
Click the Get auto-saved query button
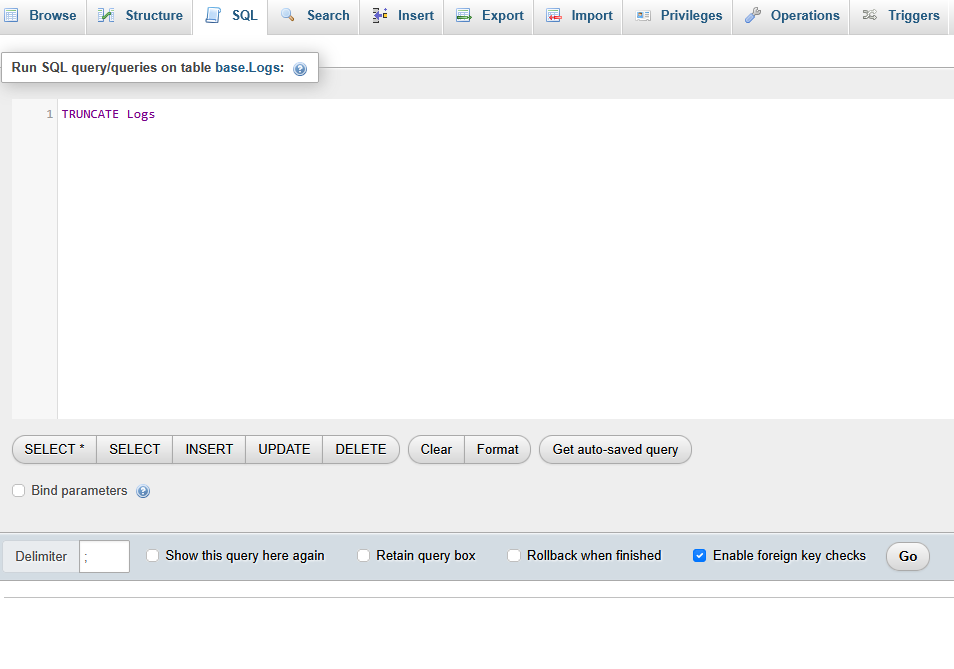coord(615,450)
